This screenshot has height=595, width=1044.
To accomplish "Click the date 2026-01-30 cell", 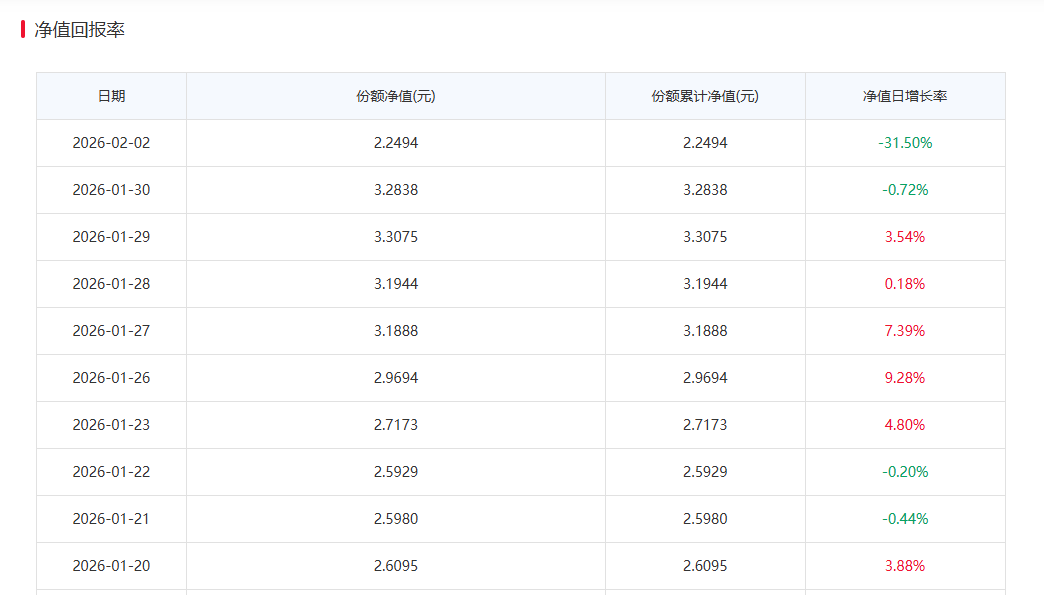I will pos(111,190).
